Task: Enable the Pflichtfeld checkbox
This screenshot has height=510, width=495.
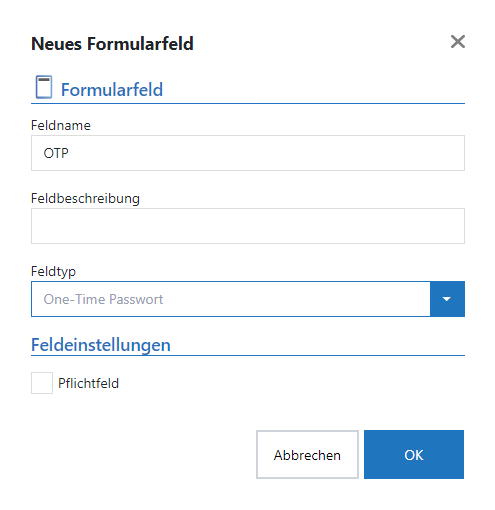Action: tap(42, 383)
